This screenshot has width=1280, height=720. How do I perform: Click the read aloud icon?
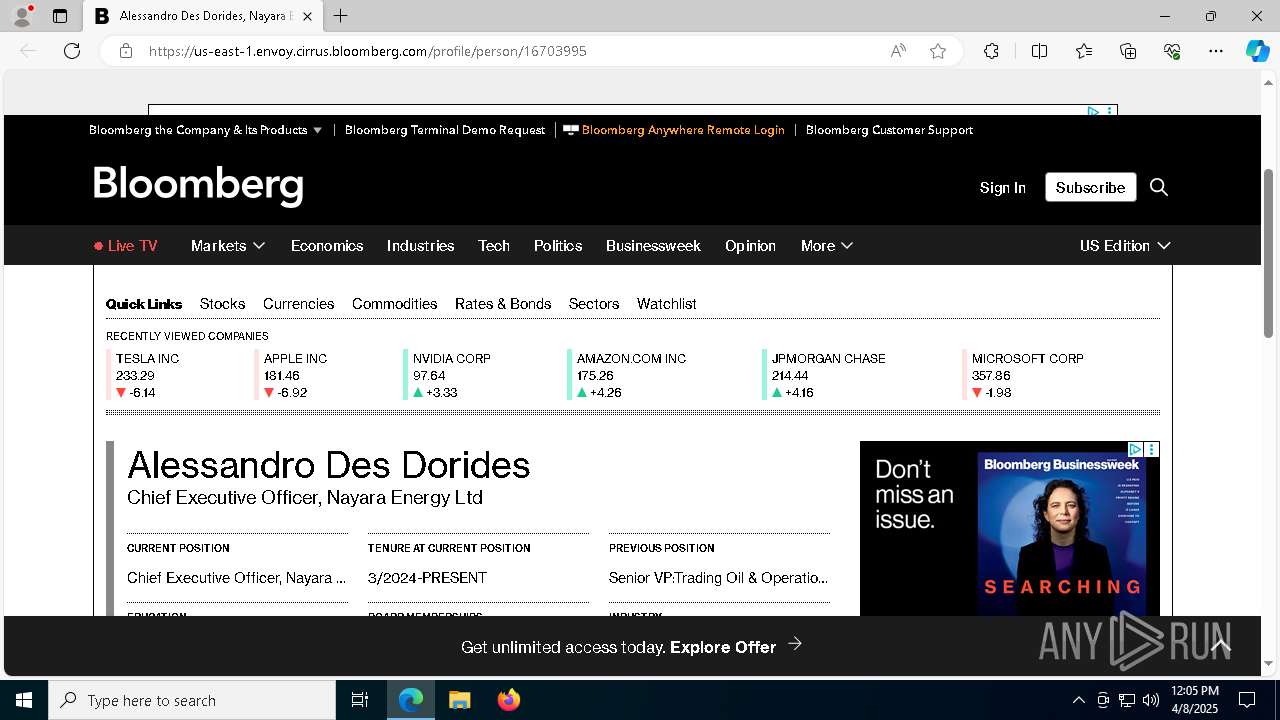tap(898, 51)
